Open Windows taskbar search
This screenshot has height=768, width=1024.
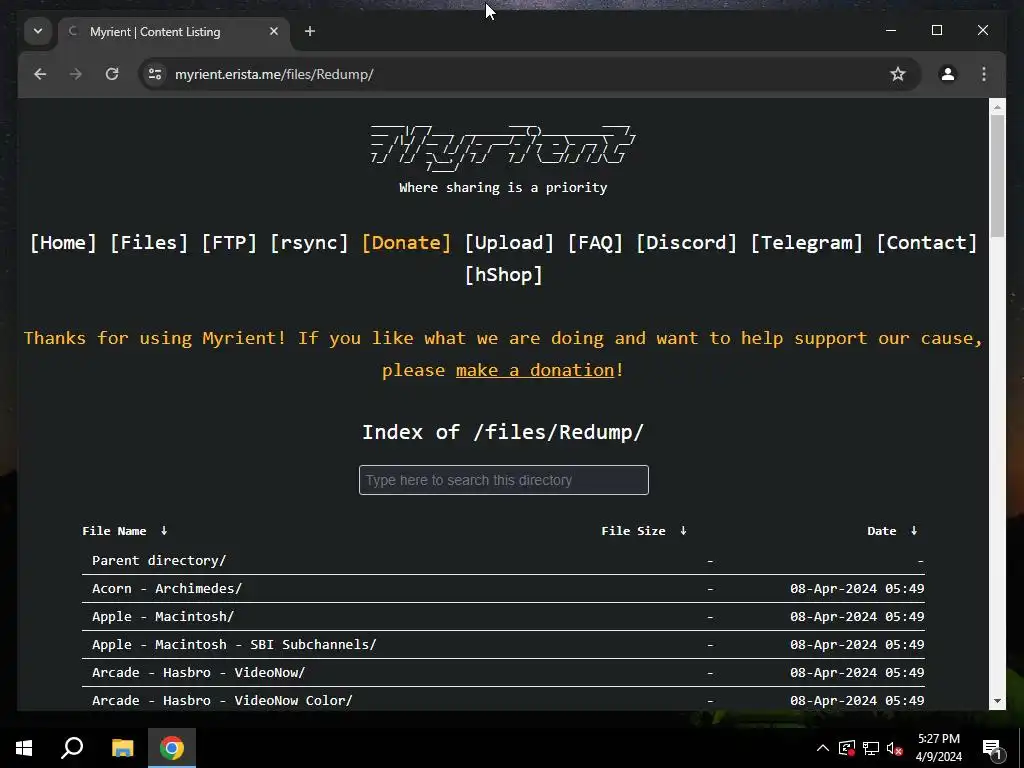pos(72,748)
